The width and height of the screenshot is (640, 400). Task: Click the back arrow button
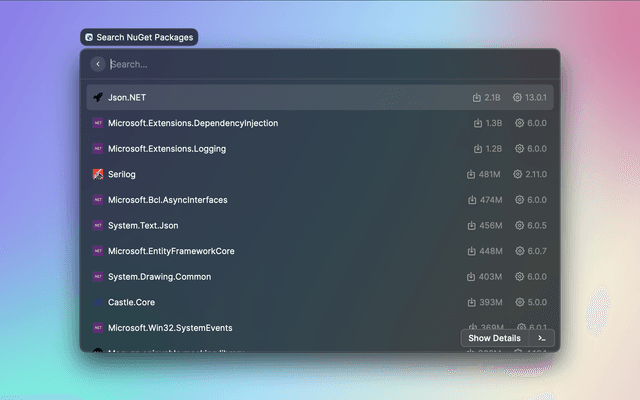point(98,64)
